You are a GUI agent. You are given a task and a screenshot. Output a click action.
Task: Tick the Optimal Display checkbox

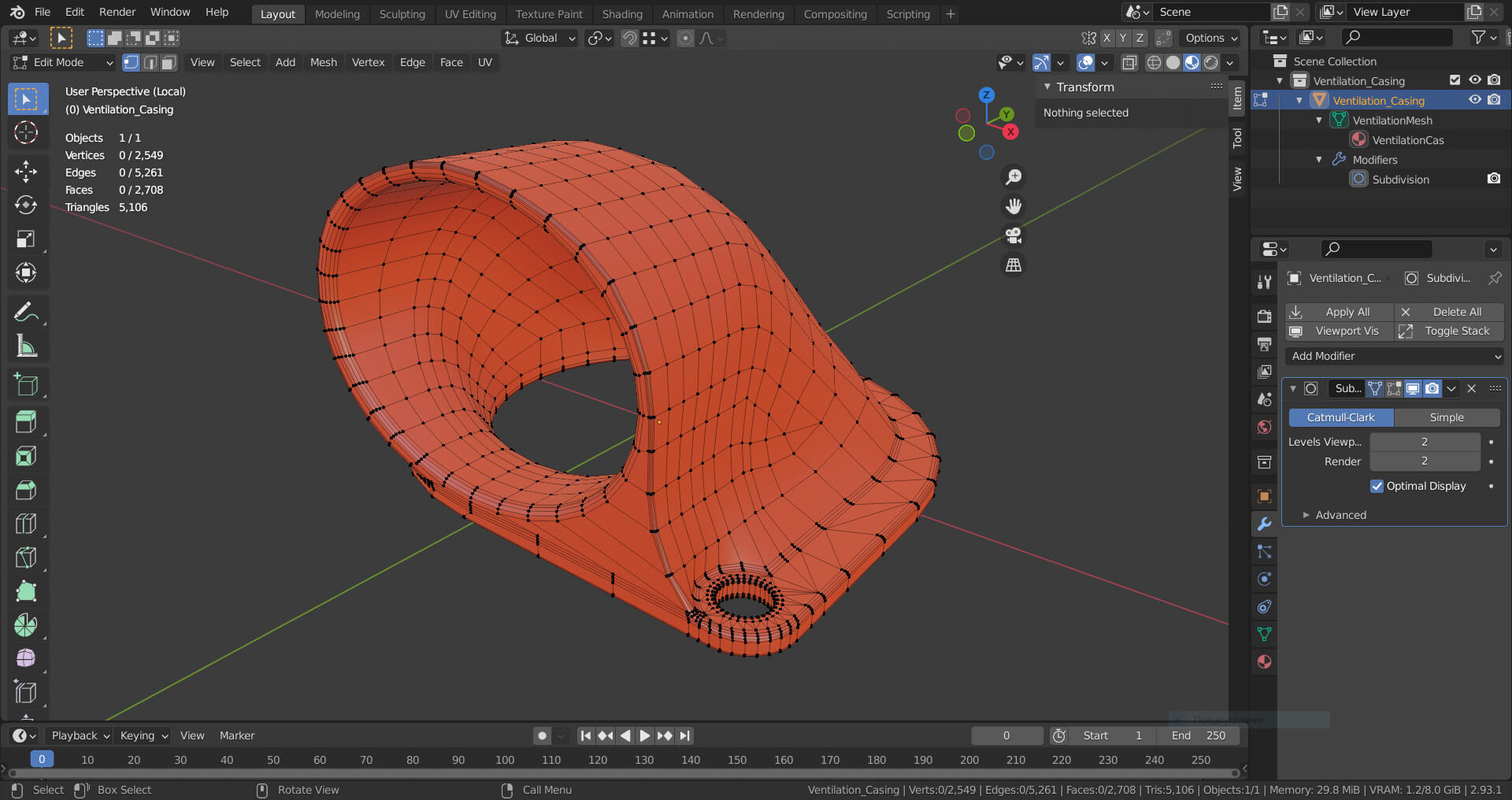1377,486
